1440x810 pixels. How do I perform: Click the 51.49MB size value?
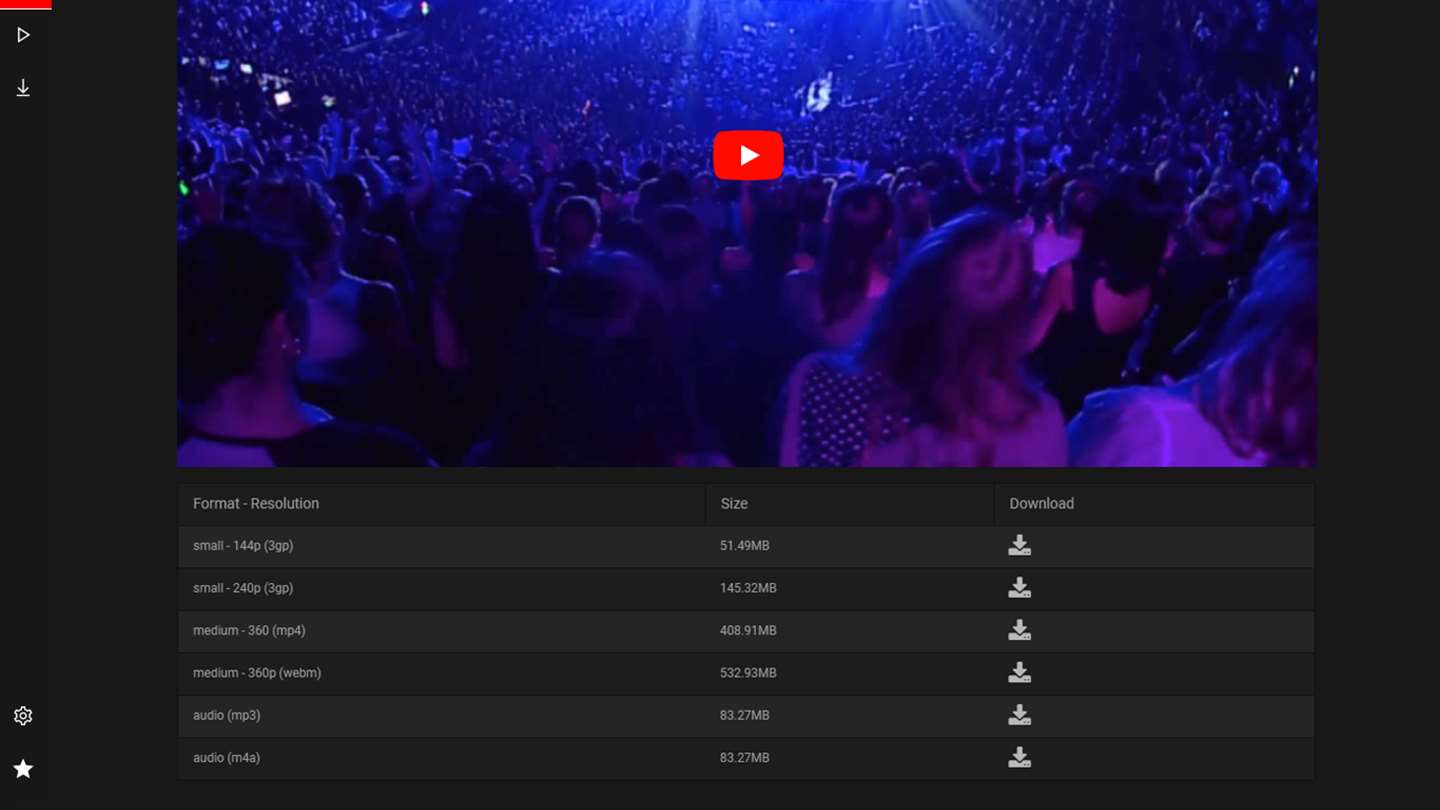[745, 546]
